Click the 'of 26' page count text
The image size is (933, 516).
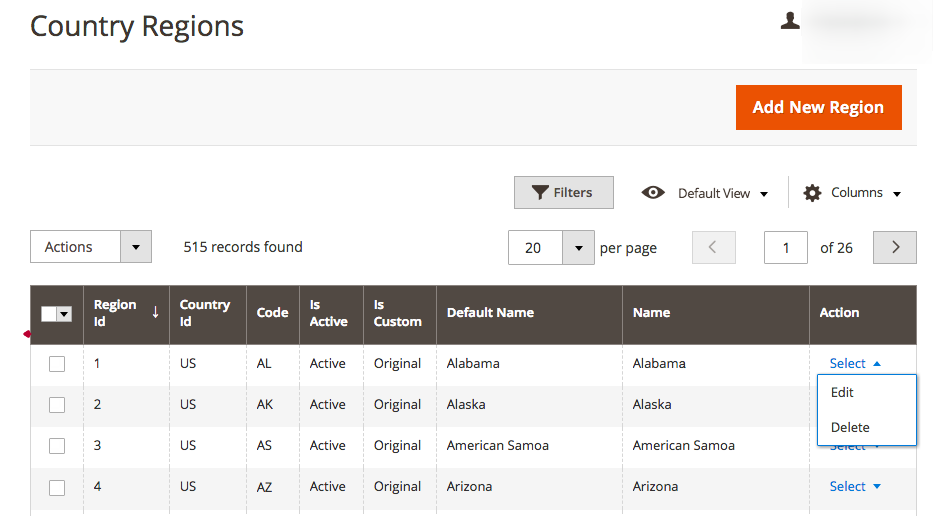coord(836,248)
